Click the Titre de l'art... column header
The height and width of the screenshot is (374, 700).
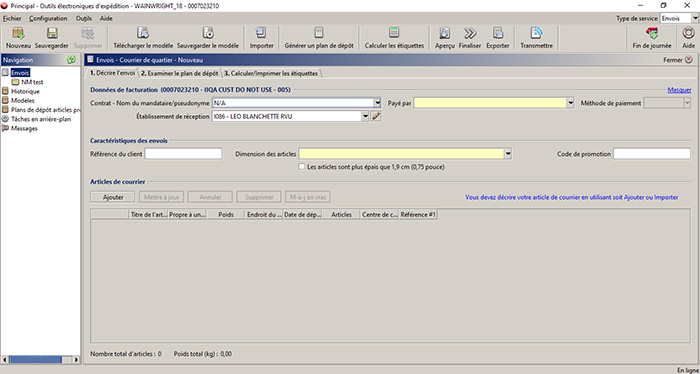[149, 215]
